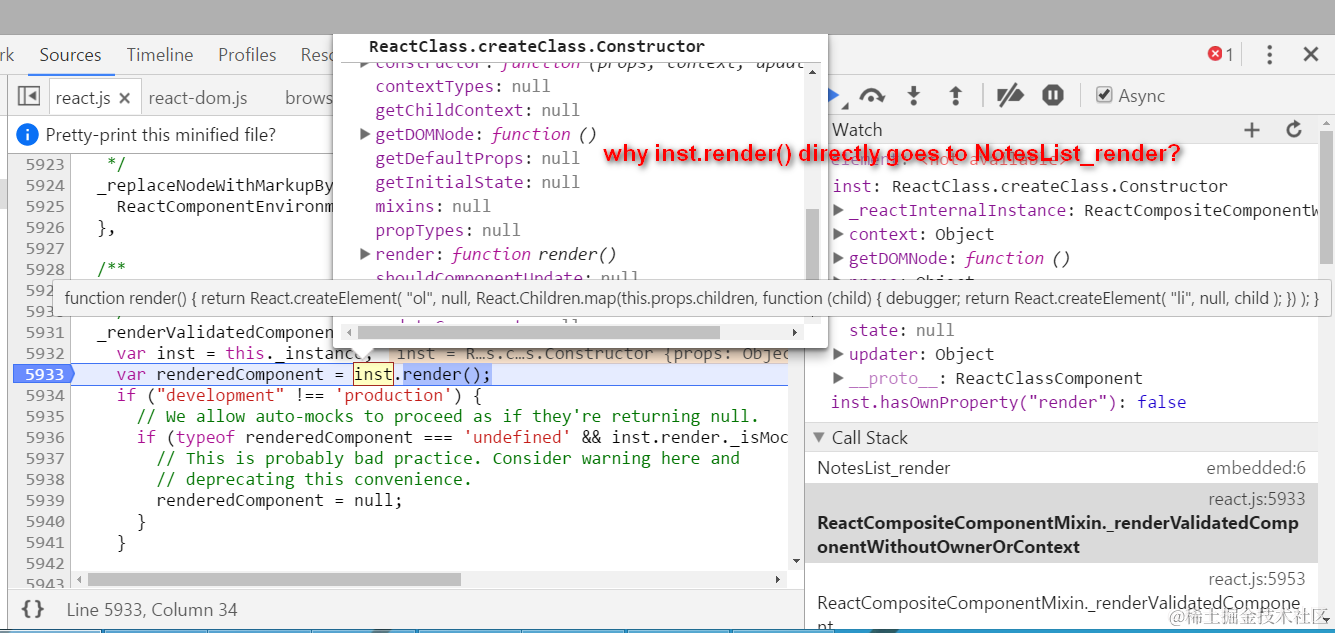Image resolution: width=1335 pixels, height=633 pixels.
Task: Select react.js:5933 call stack frame
Action: (x=1062, y=523)
